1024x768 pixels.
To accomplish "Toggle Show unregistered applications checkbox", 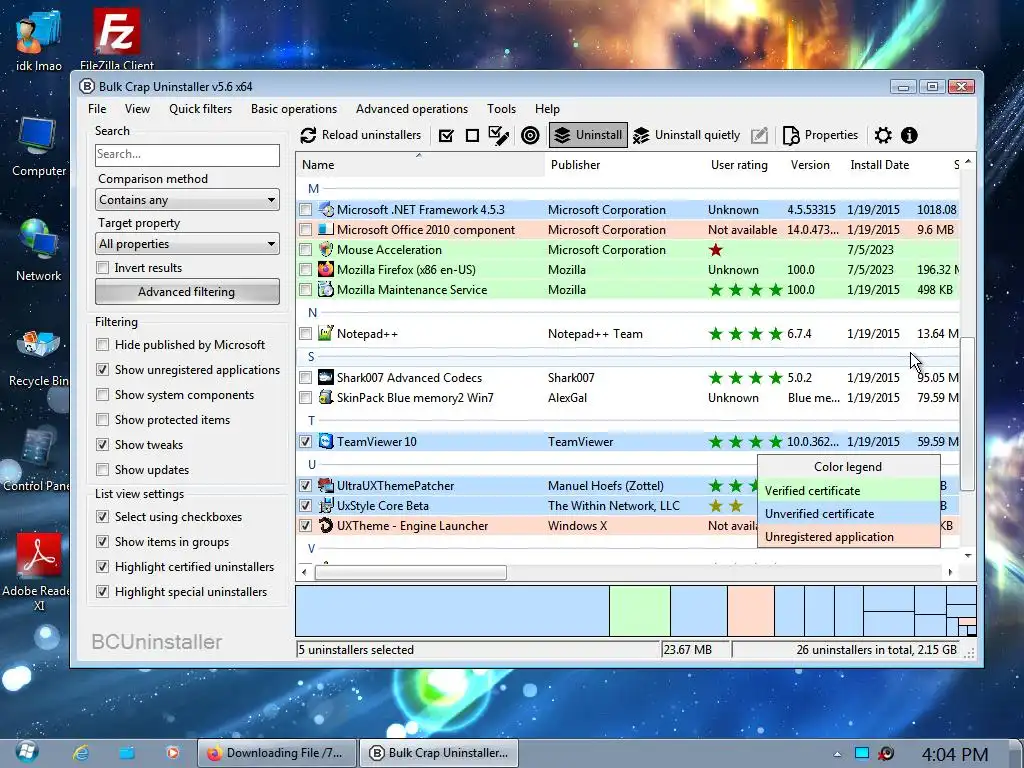I will pos(103,370).
